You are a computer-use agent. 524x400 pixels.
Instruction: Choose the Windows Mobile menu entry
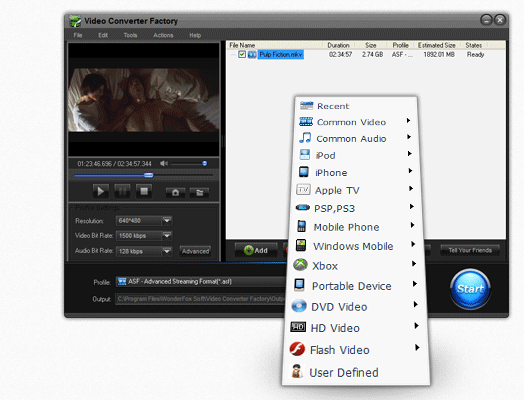pos(355,246)
